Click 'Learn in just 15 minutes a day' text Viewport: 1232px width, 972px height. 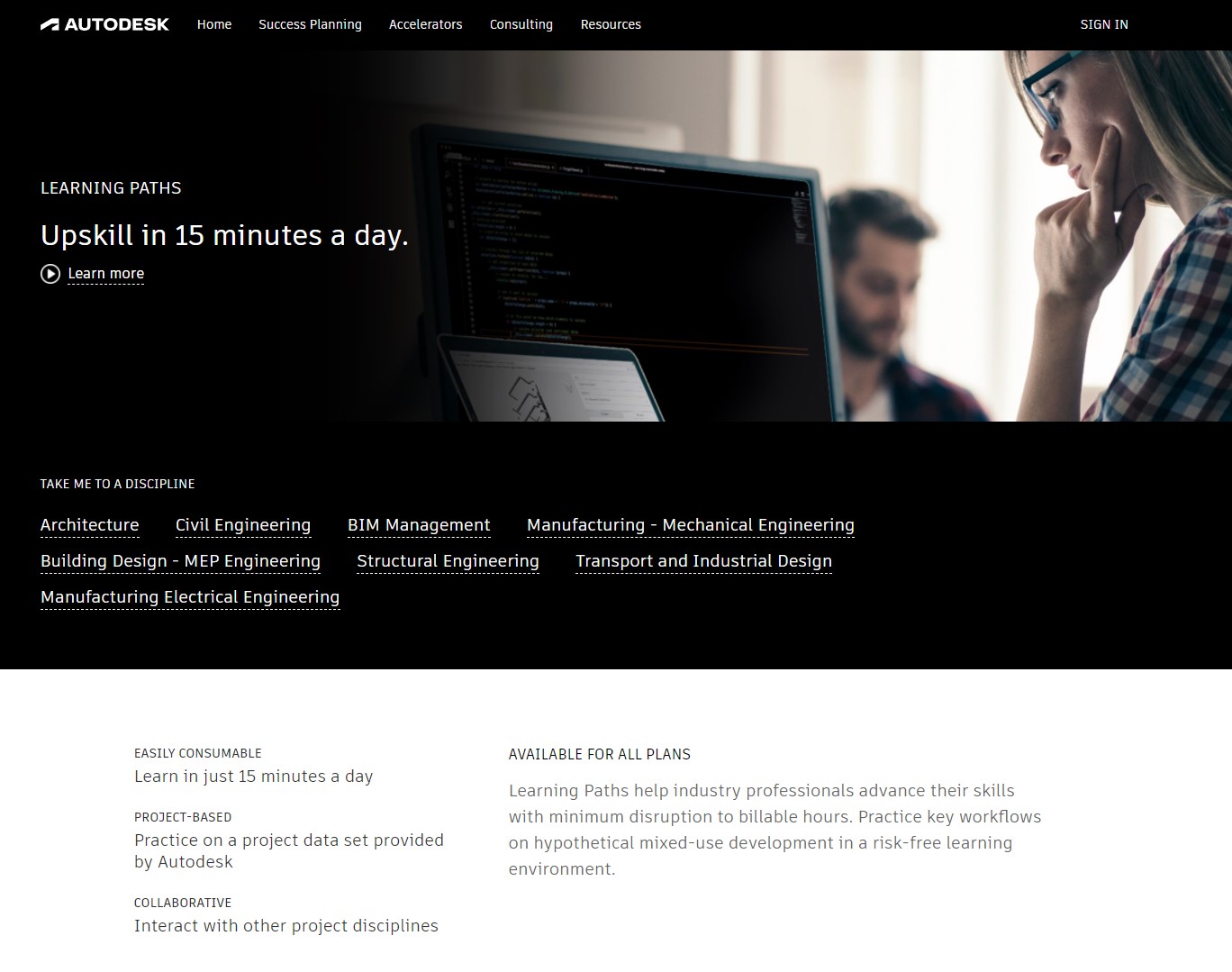253,777
